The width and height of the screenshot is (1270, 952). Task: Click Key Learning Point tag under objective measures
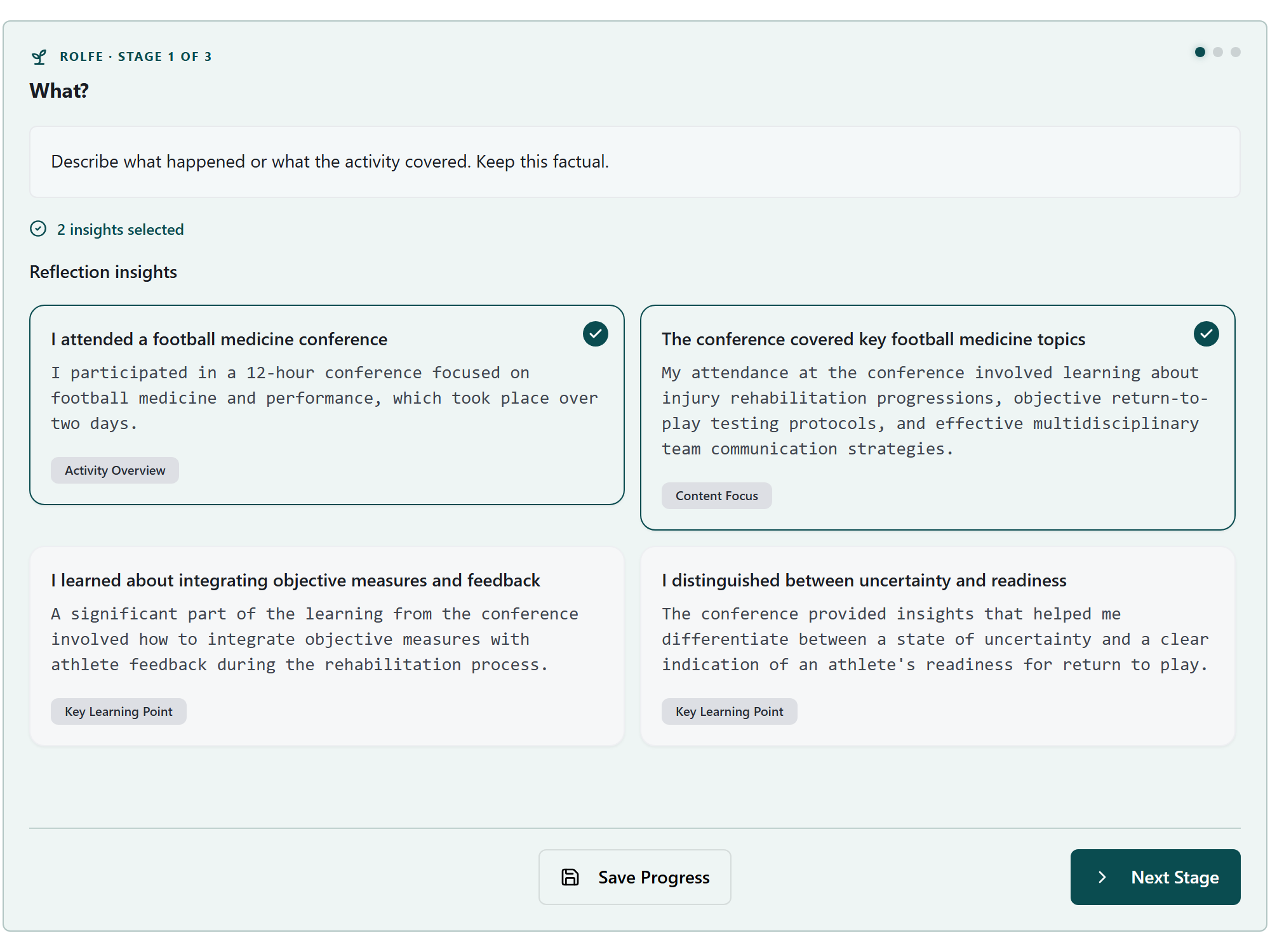pos(119,711)
